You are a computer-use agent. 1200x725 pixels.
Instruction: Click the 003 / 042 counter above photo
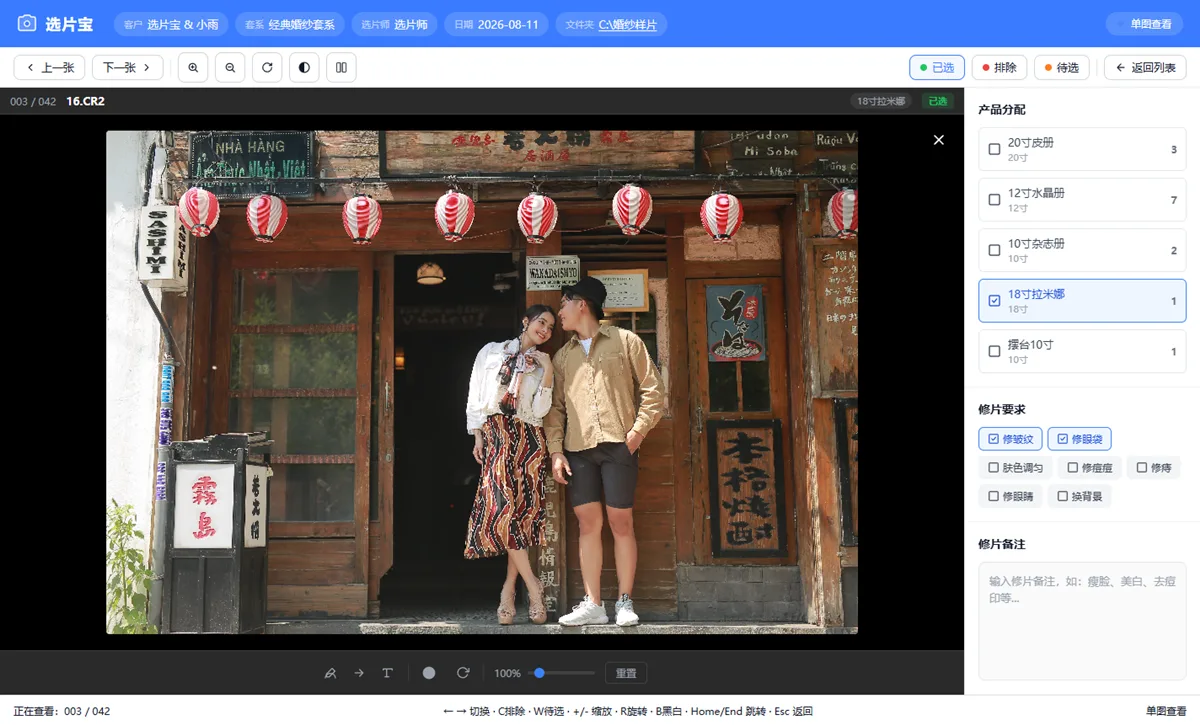tap(33, 101)
